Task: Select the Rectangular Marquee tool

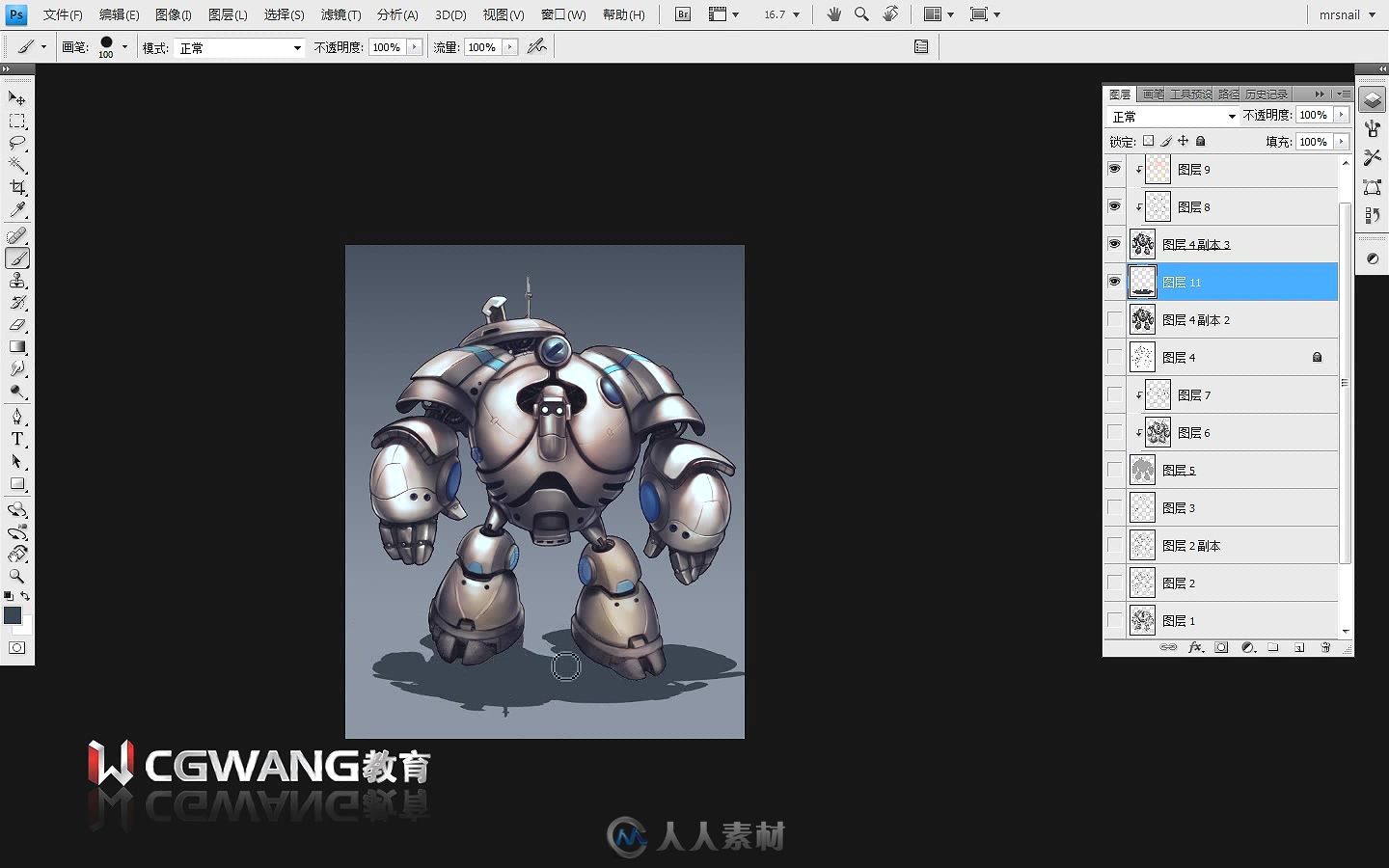Action: tap(17, 122)
